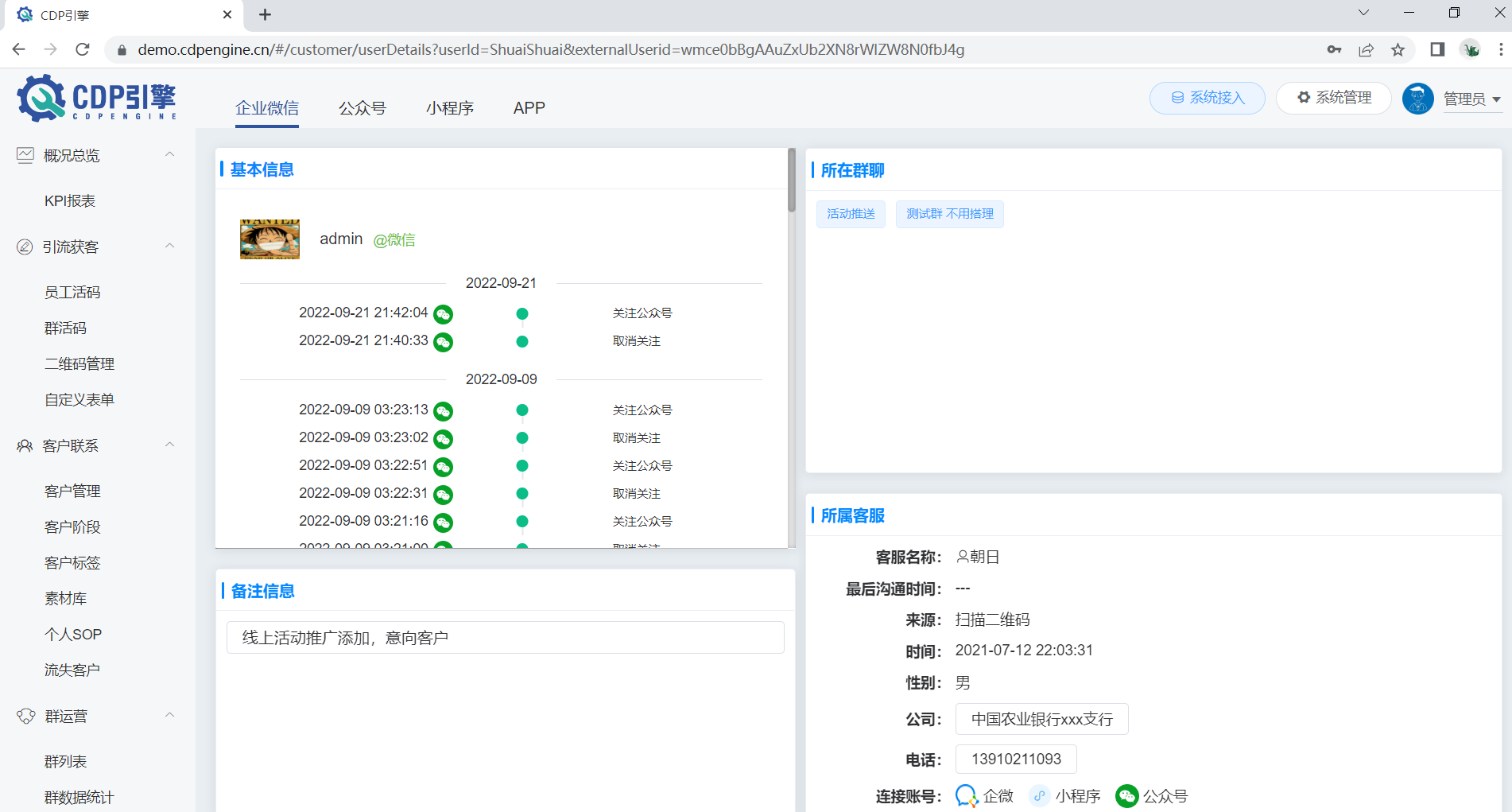Click the WeChat icon beside 2022-09-09 03:21:16
The image size is (1512, 812).
click(x=444, y=523)
